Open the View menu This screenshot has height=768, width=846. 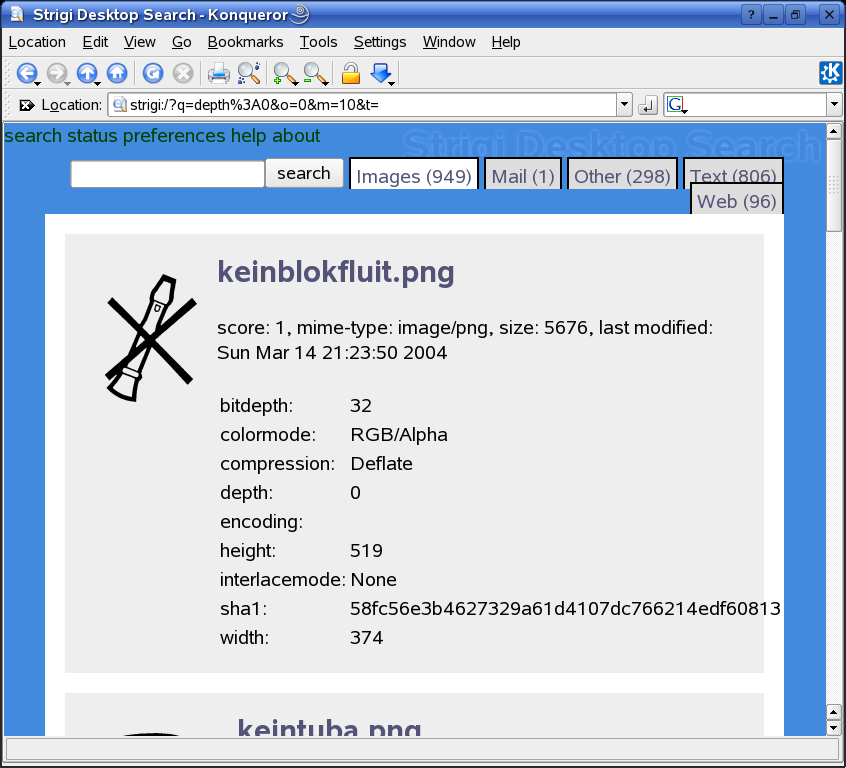coord(139,42)
